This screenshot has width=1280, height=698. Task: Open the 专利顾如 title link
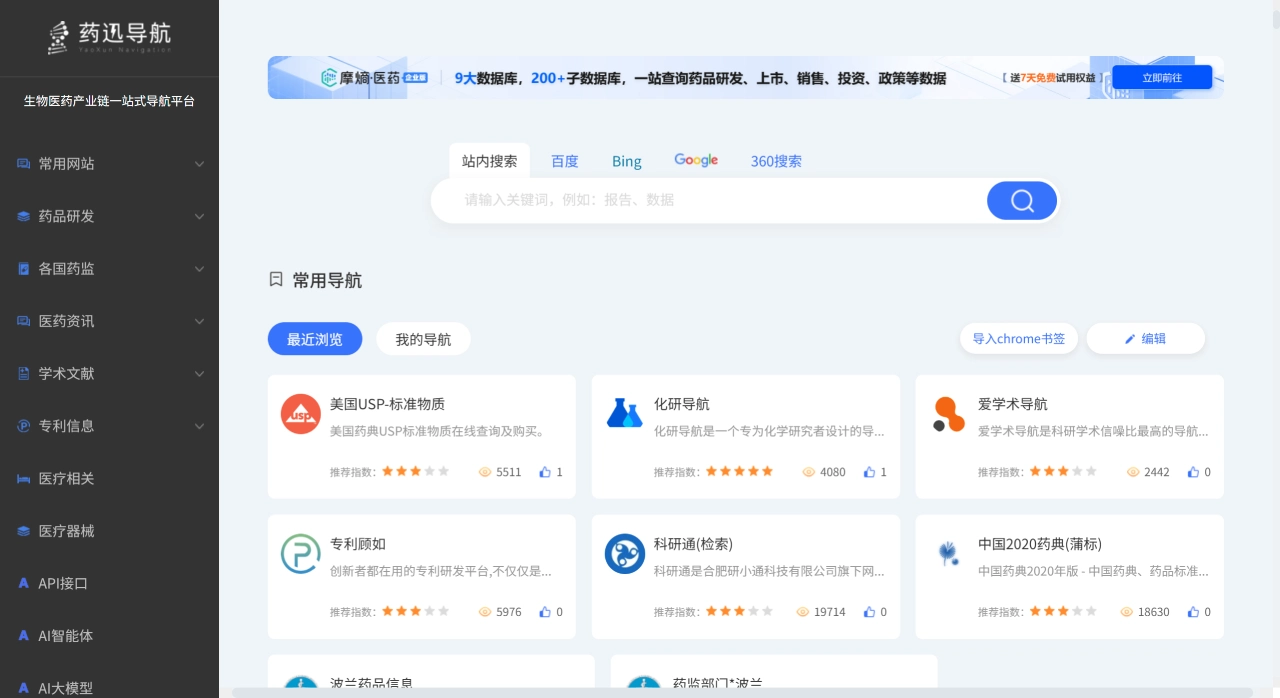358,544
